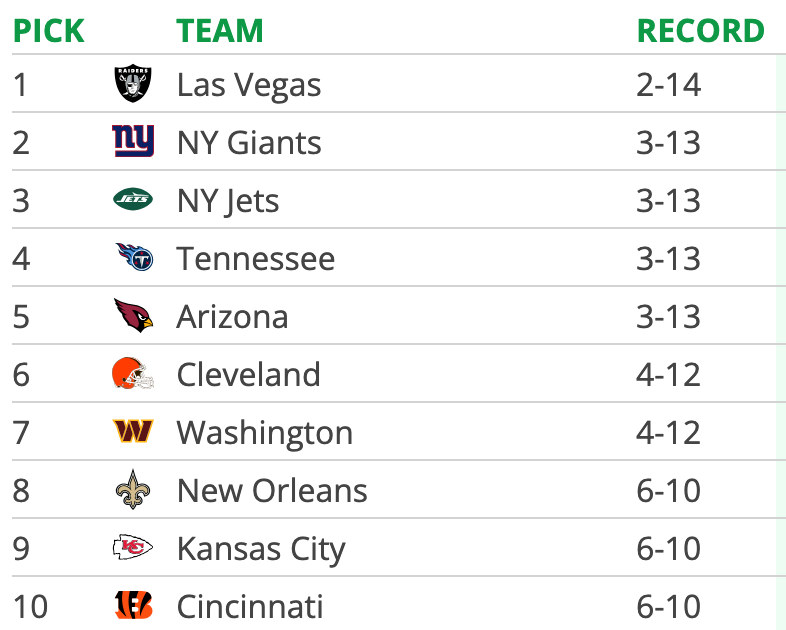Select the NY Jets logo
Viewport: 786px width, 630px height.
click(133, 199)
